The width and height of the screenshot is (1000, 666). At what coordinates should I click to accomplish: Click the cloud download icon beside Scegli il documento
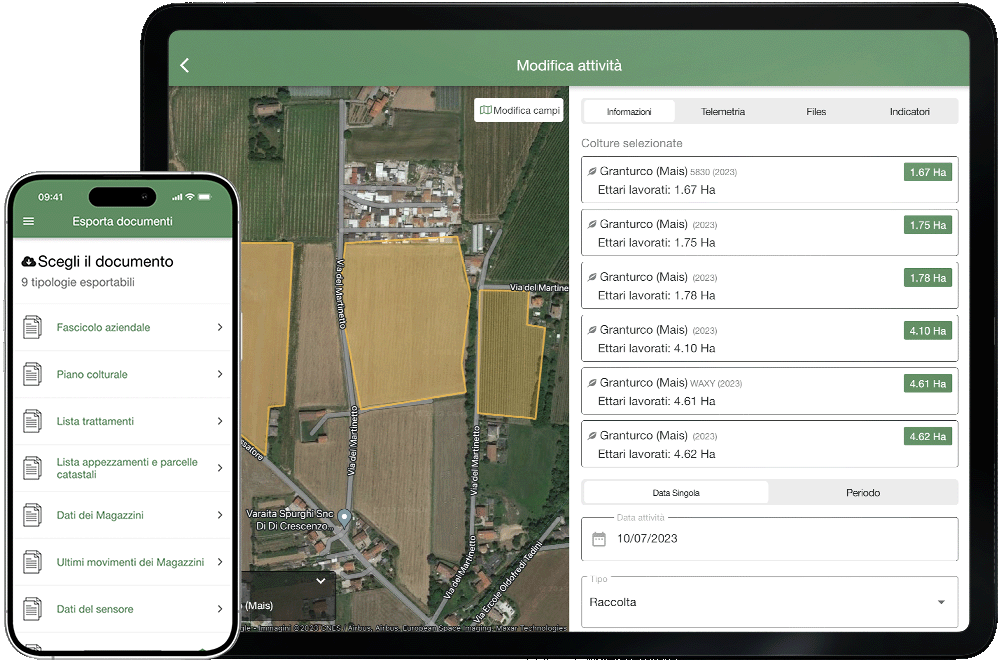point(29,262)
